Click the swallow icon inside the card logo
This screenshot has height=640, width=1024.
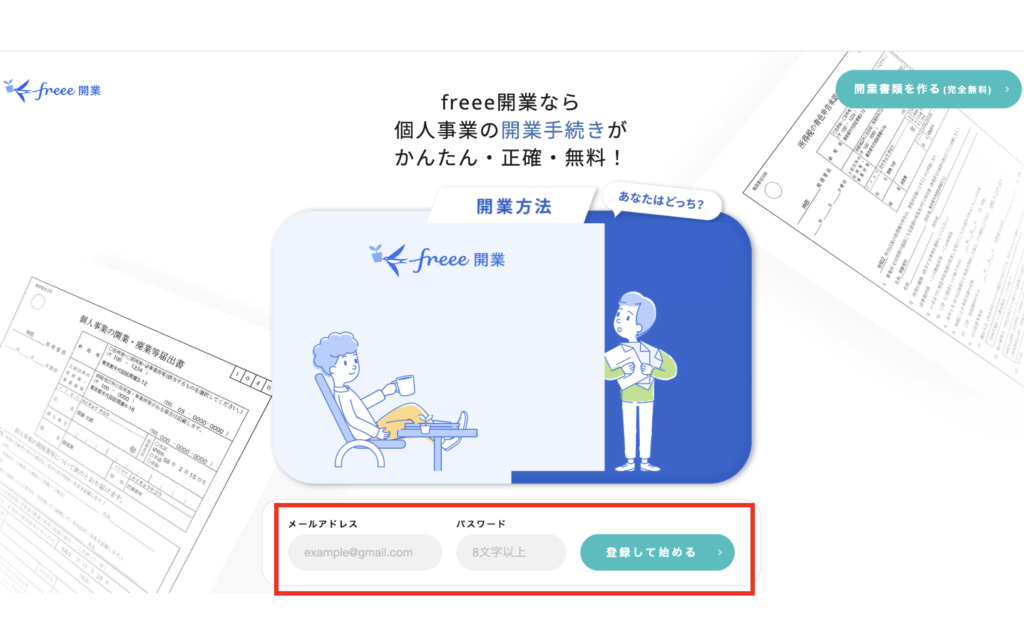pyautogui.click(x=388, y=259)
